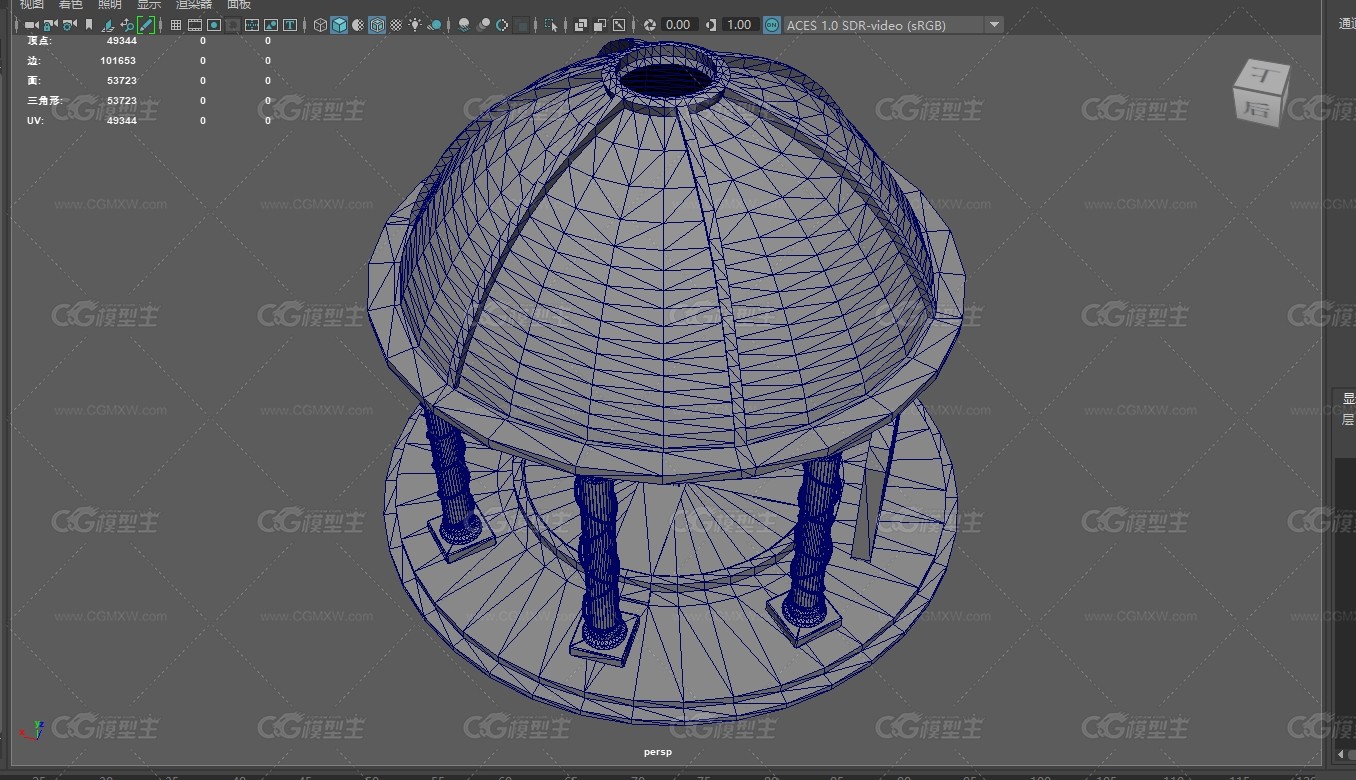
Task: Click the 边 count value 101653
Action: point(118,61)
